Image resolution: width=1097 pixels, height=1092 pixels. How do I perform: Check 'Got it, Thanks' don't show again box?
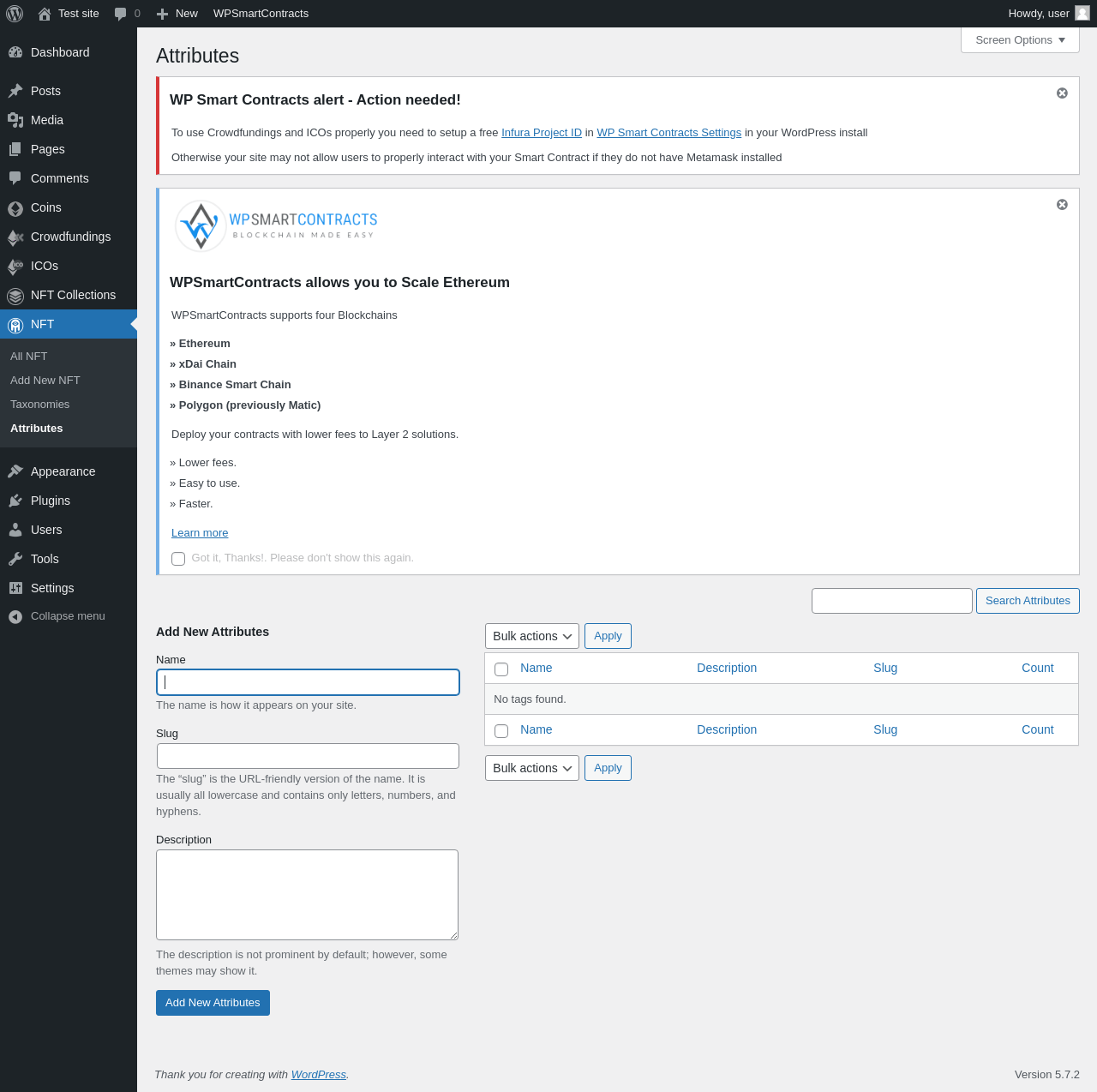178,559
